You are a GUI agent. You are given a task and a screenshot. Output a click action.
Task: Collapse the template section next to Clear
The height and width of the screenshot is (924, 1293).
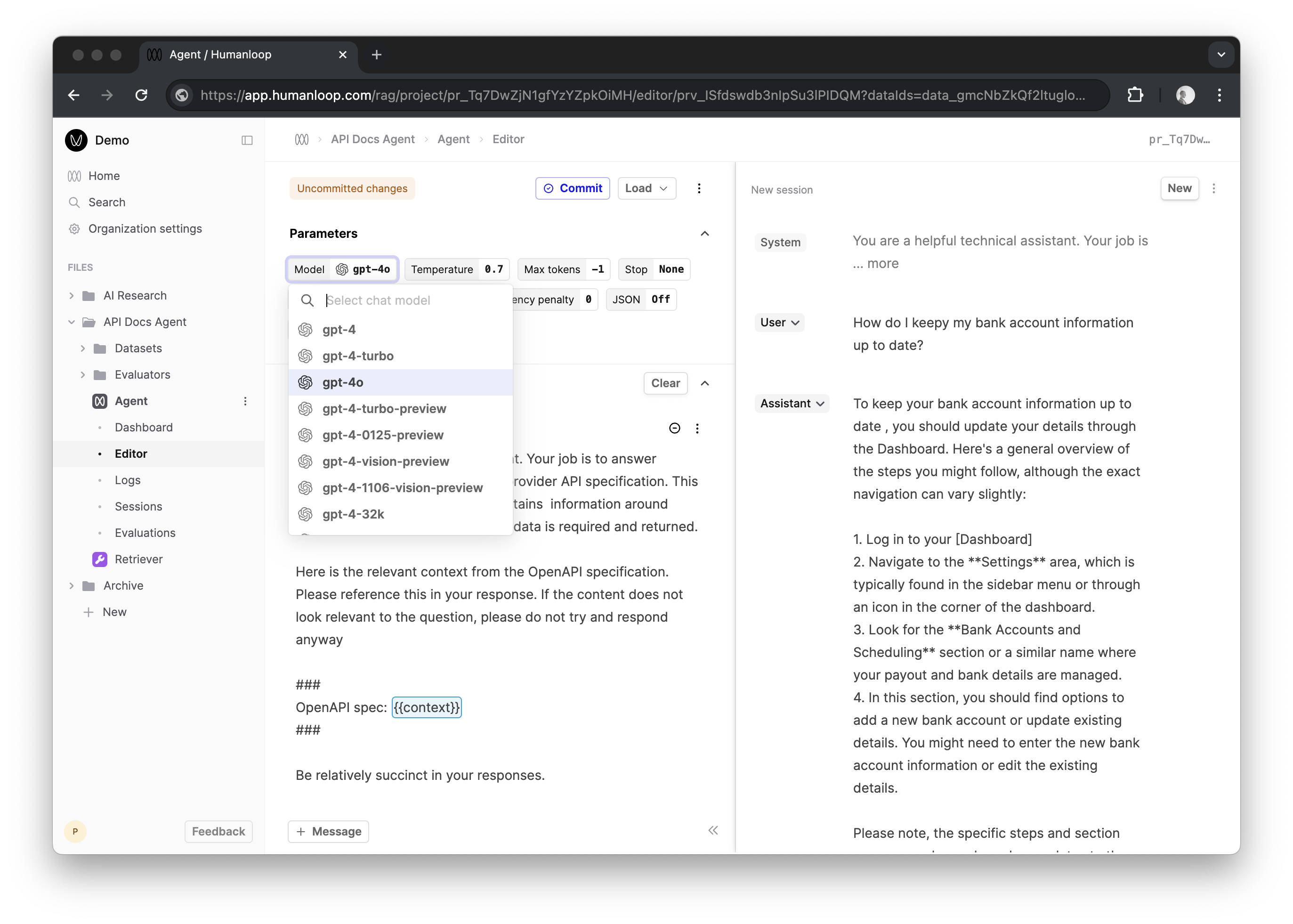click(x=704, y=383)
